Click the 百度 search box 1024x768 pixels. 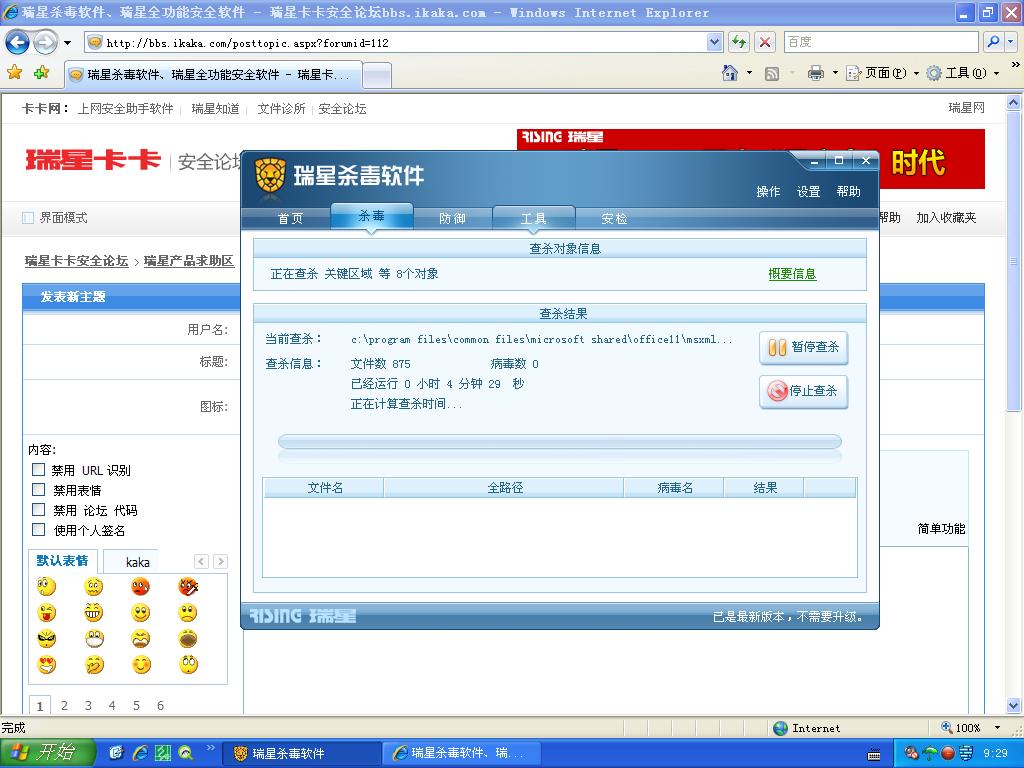click(881, 42)
